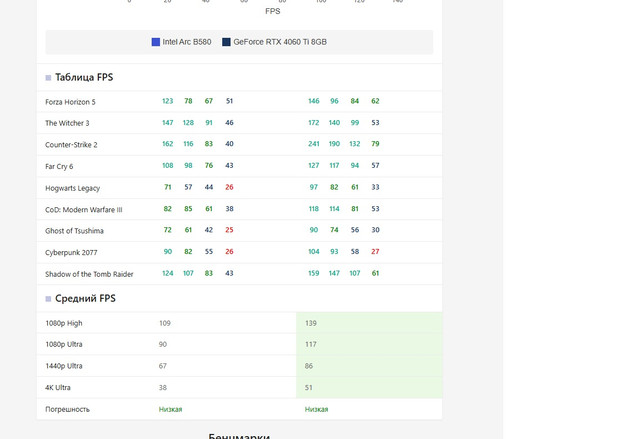Click the CoD: Modern Warfare III row label

tap(84, 210)
